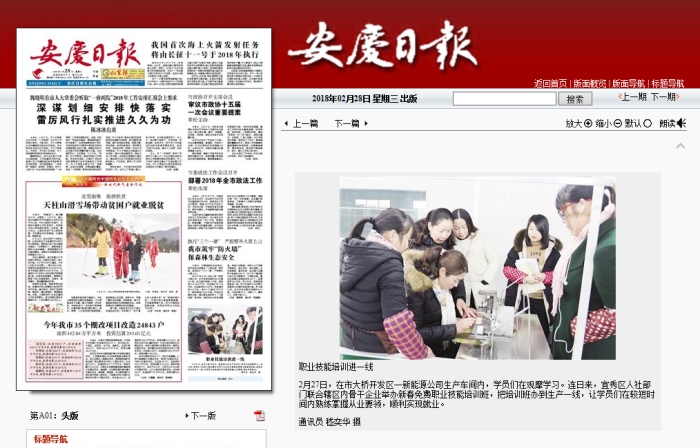Click the 搜索 search button
700x448 pixels.
(573, 99)
